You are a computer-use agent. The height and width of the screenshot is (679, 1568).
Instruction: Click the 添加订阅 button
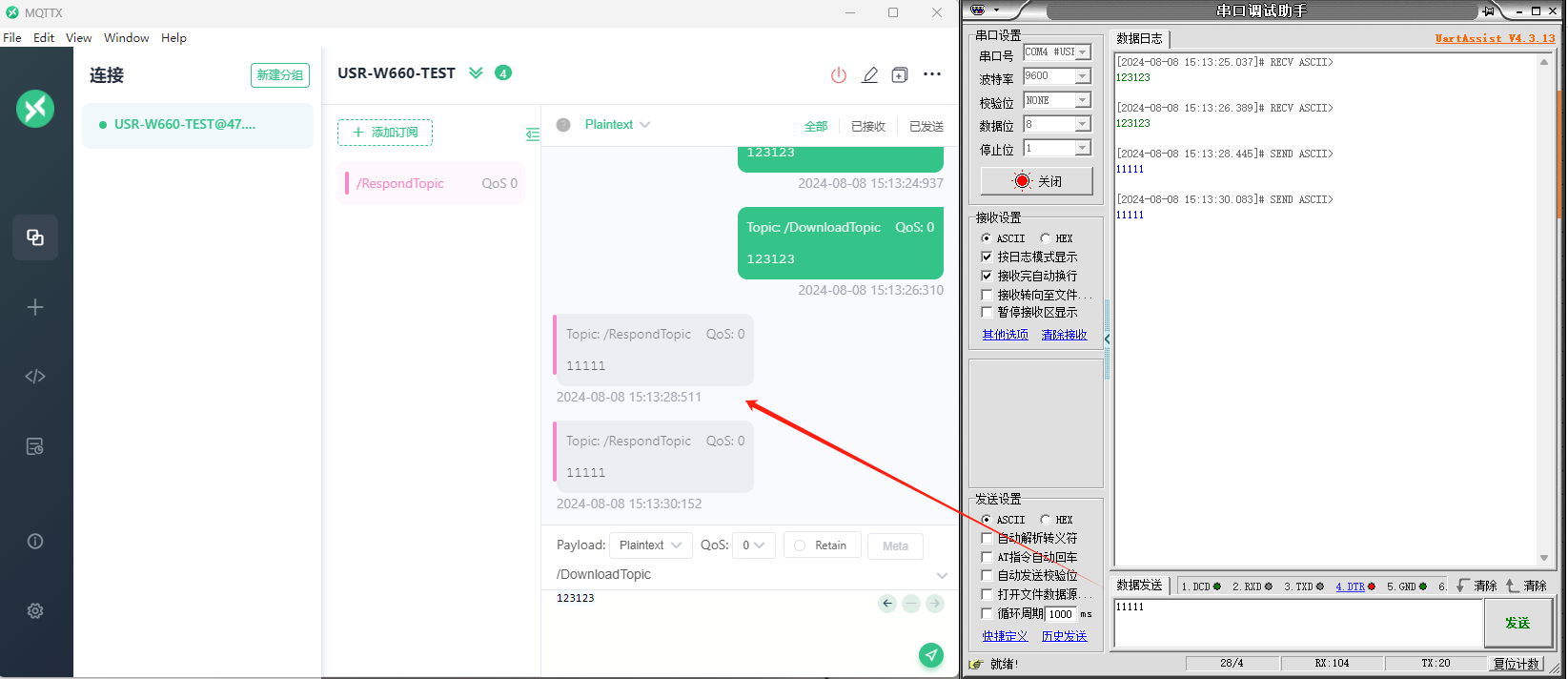coord(385,133)
